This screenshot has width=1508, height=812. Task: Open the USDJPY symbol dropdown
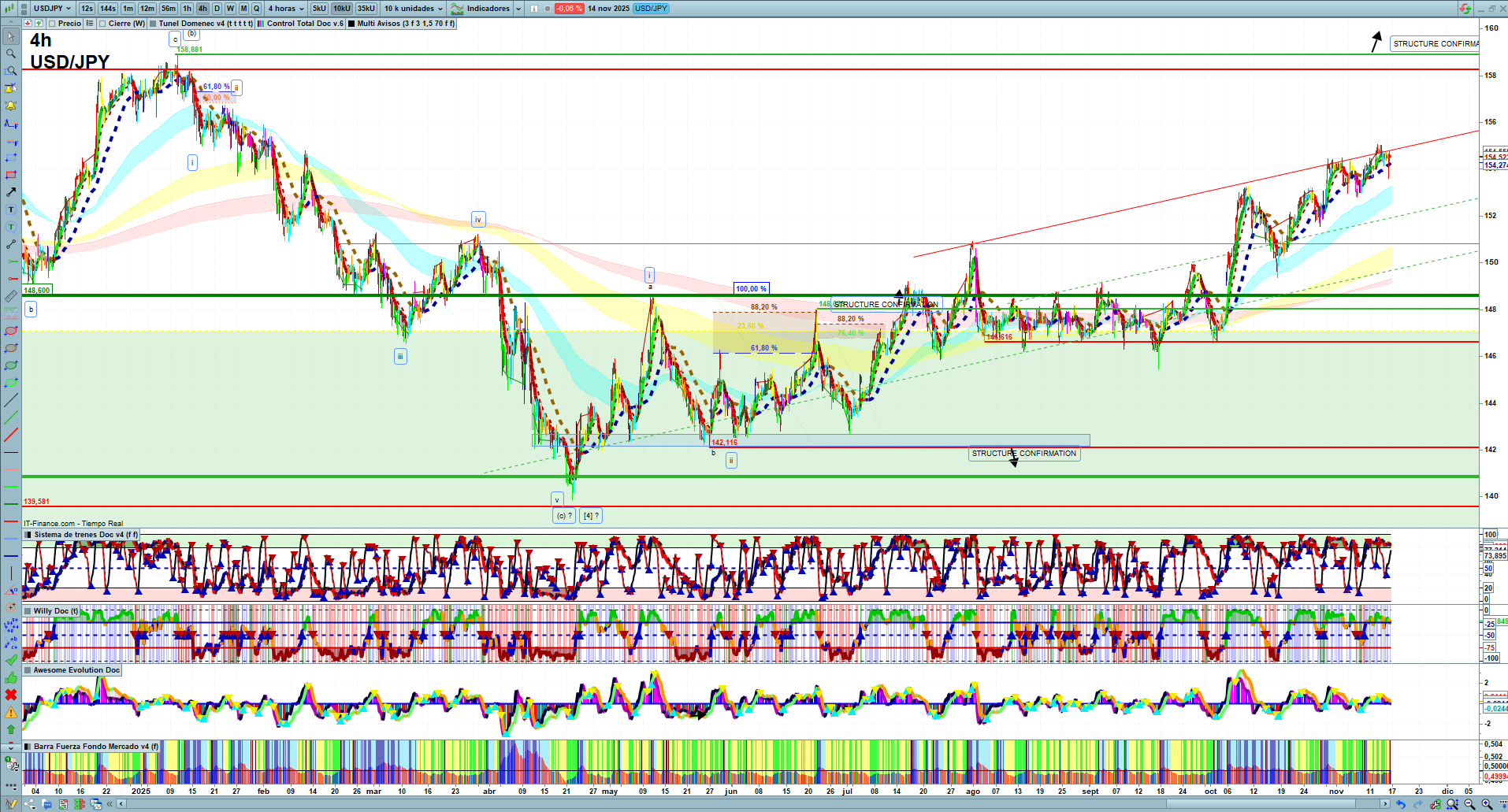point(52,9)
